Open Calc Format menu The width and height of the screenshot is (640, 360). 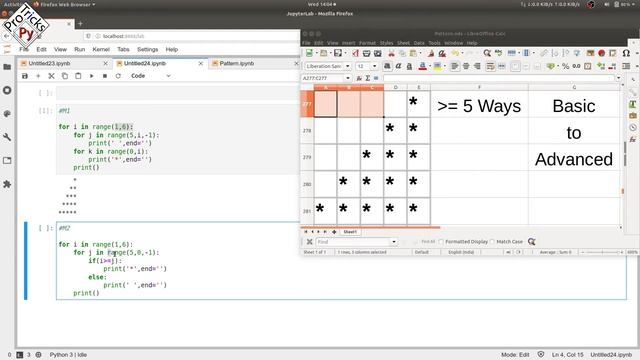(367, 43)
